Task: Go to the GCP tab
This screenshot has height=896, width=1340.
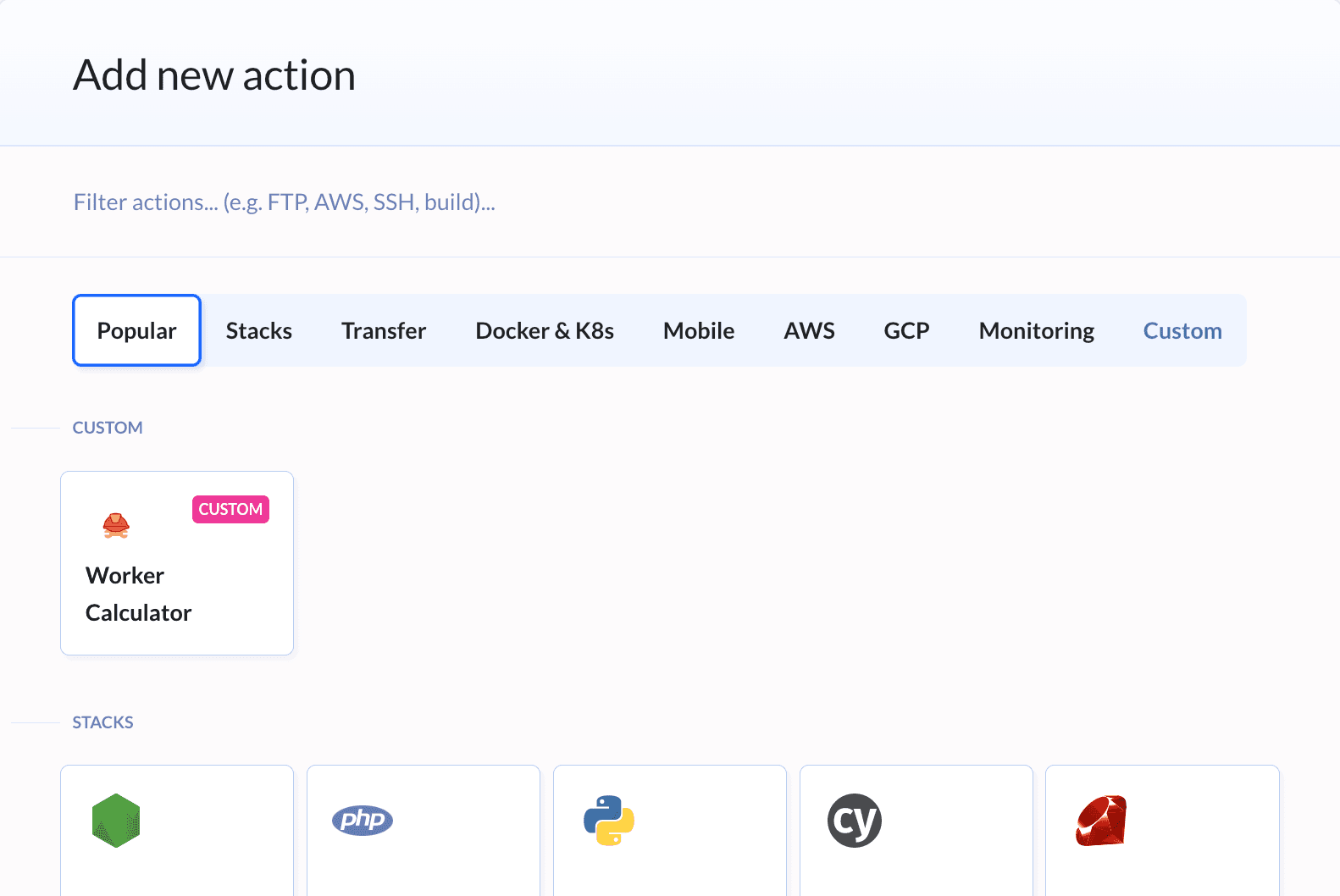Action: pos(906,330)
